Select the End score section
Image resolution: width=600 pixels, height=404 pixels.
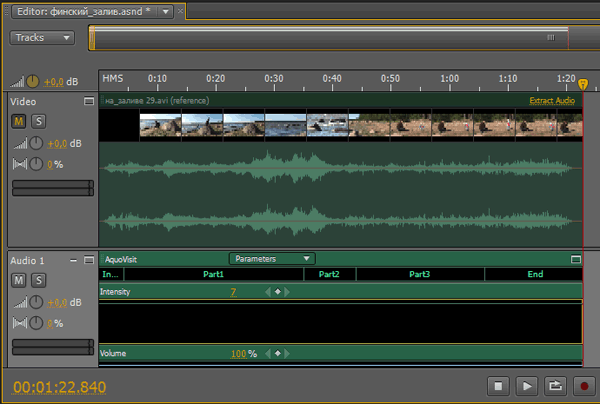[x=534, y=274]
